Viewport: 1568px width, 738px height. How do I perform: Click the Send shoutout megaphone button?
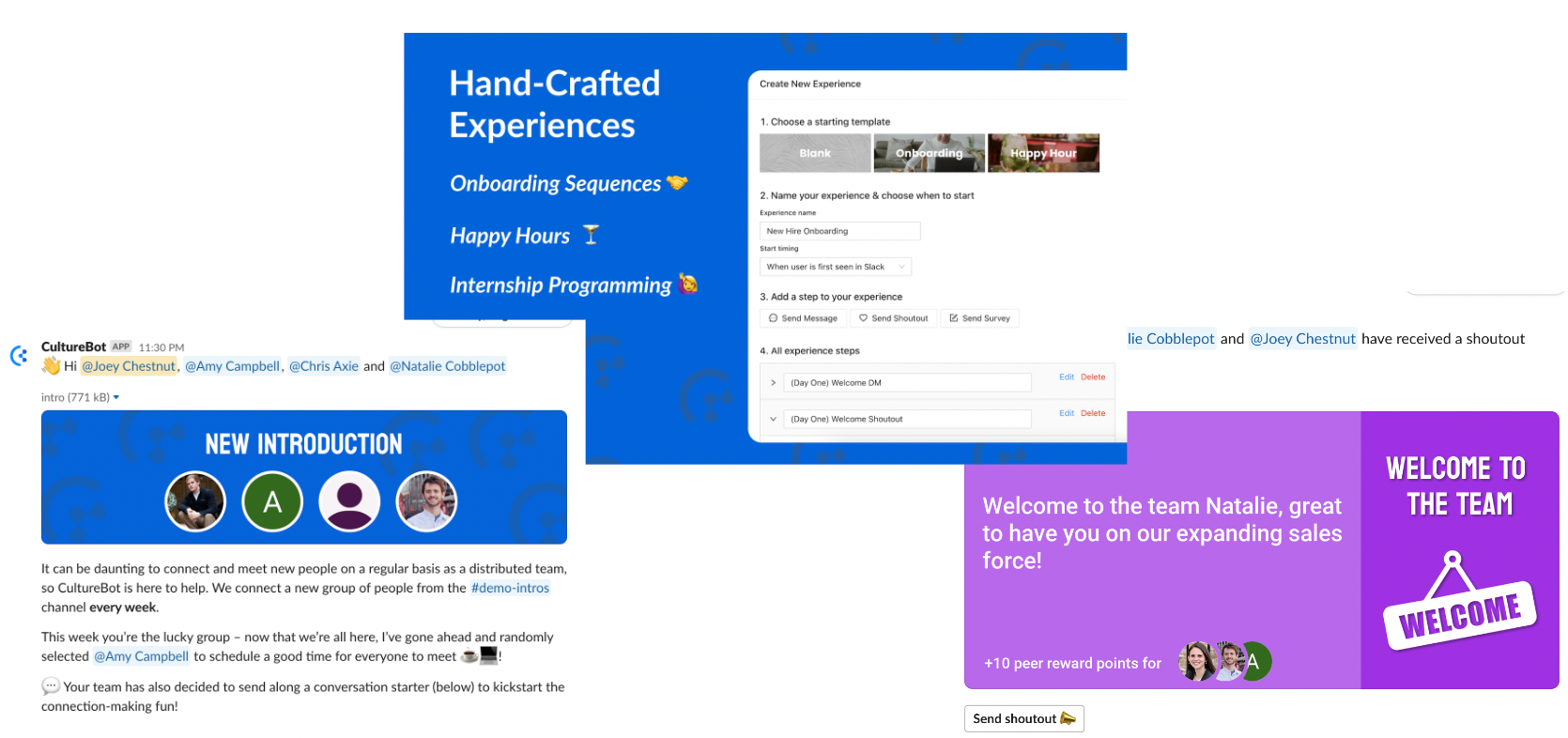[x=1024, y=718]
